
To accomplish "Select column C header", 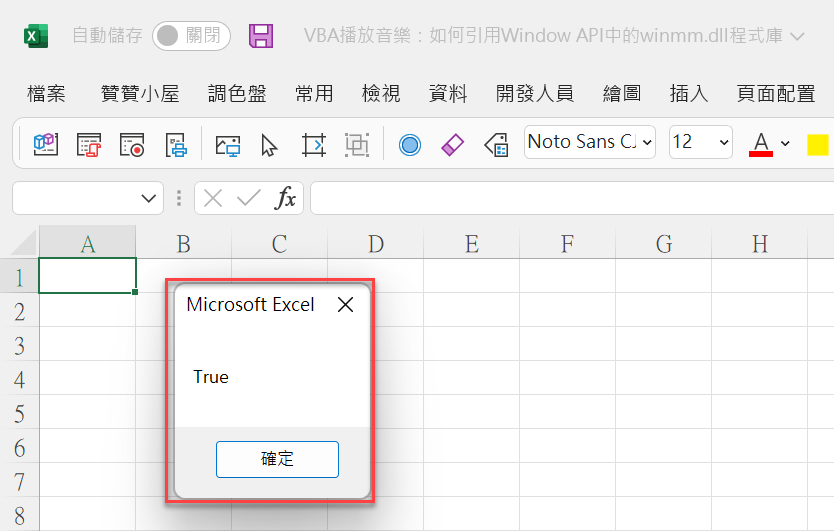I will (280, 242).
